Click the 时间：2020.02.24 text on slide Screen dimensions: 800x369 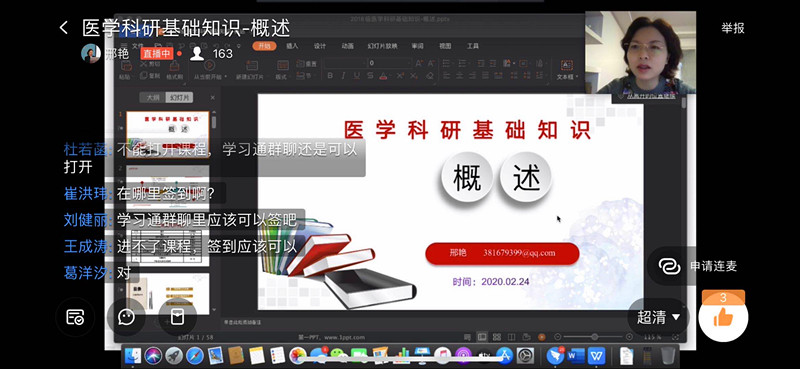[x=490, y=281]
